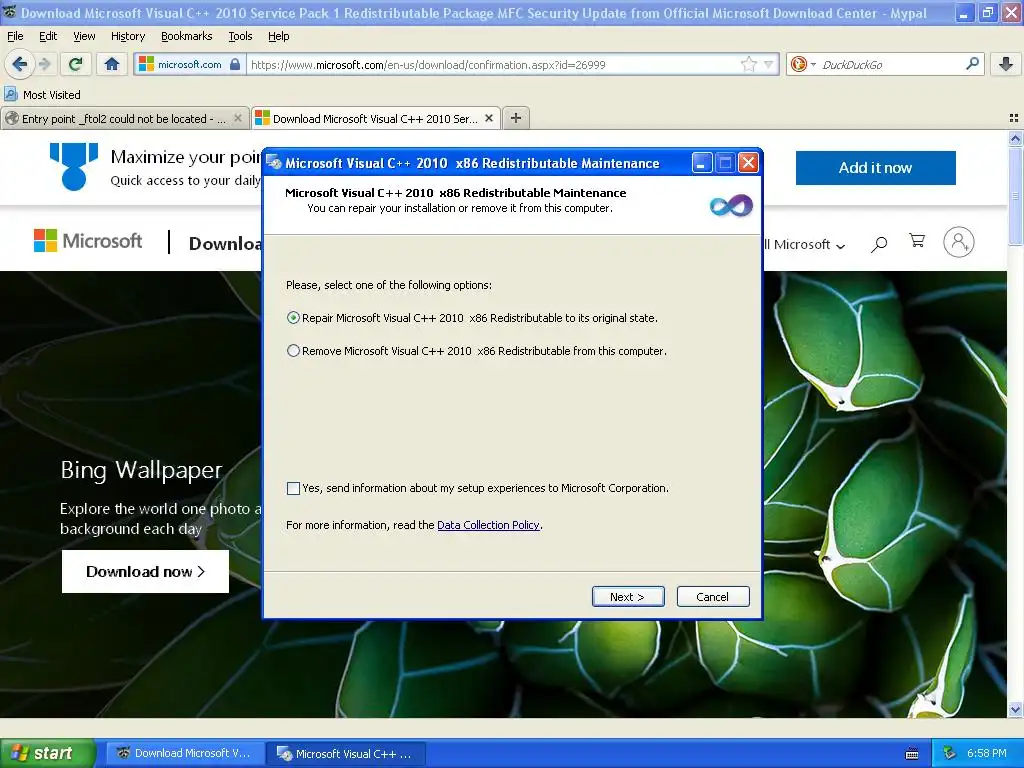Viewport: 1024px width, 768px height.
Task: Click the list-all-tabs icon
Action: point(1014,118)
